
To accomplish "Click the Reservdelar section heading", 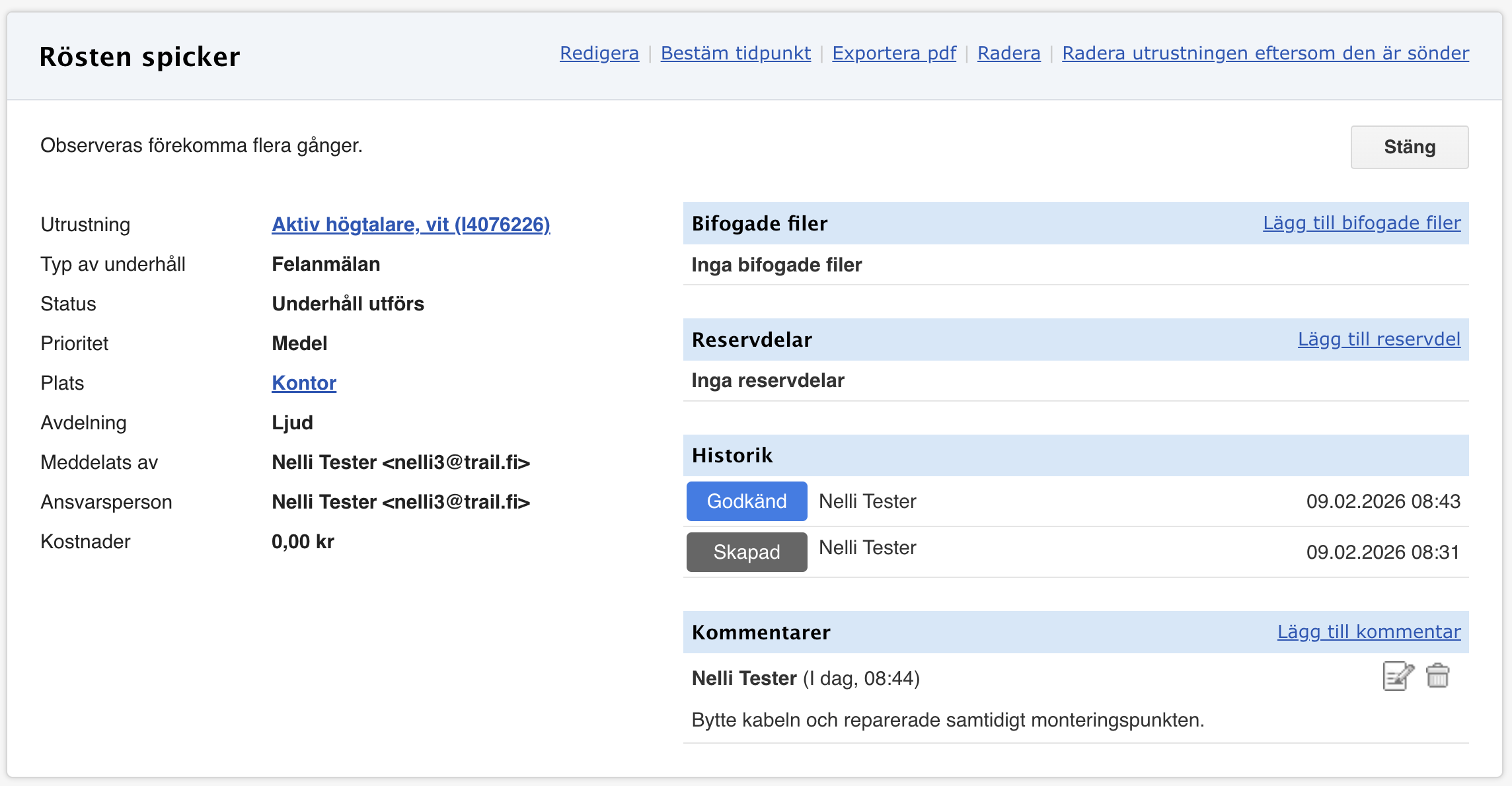I will pos(751,340).
